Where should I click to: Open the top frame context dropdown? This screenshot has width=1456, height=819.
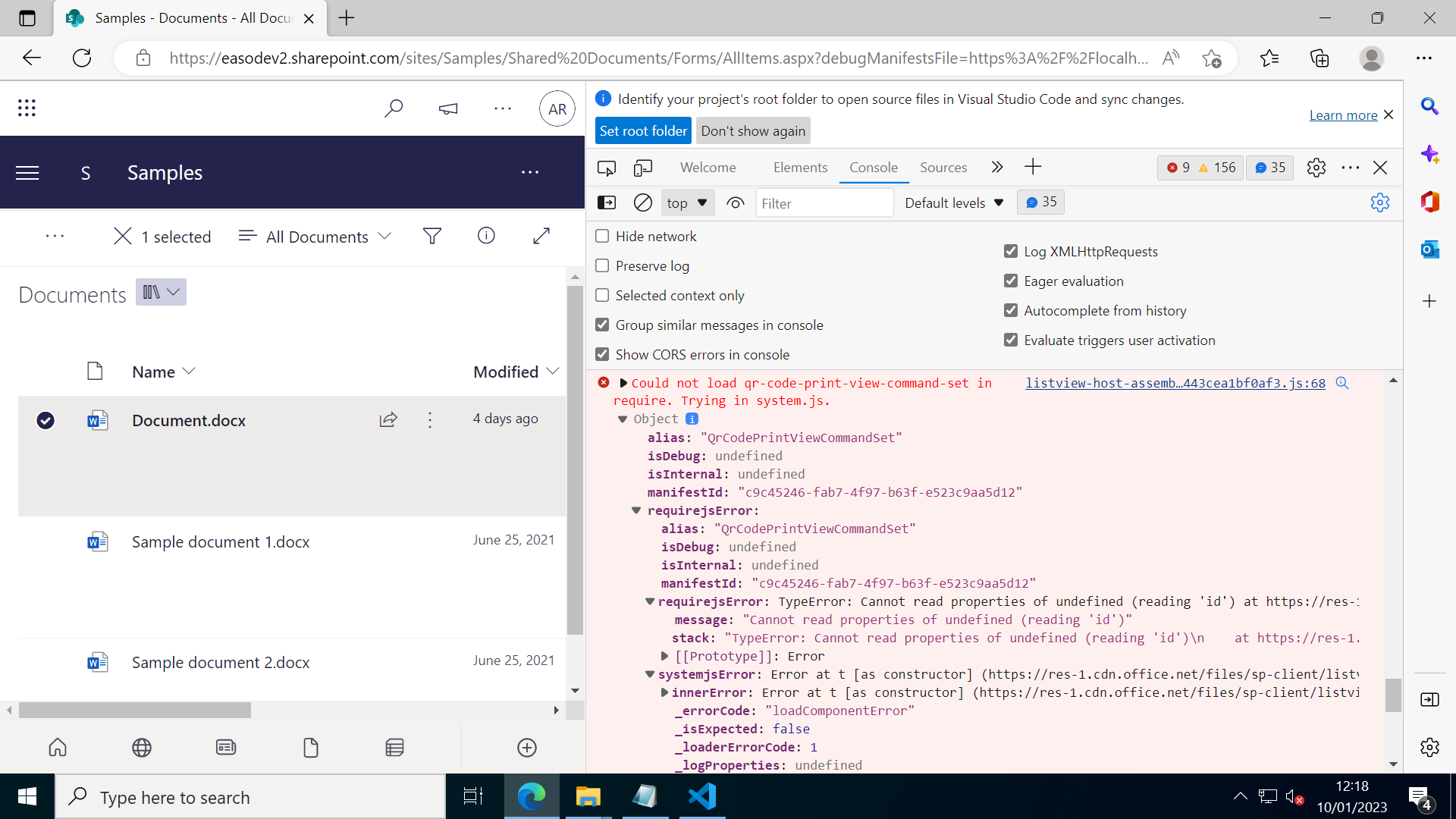(x=686, y=202)
